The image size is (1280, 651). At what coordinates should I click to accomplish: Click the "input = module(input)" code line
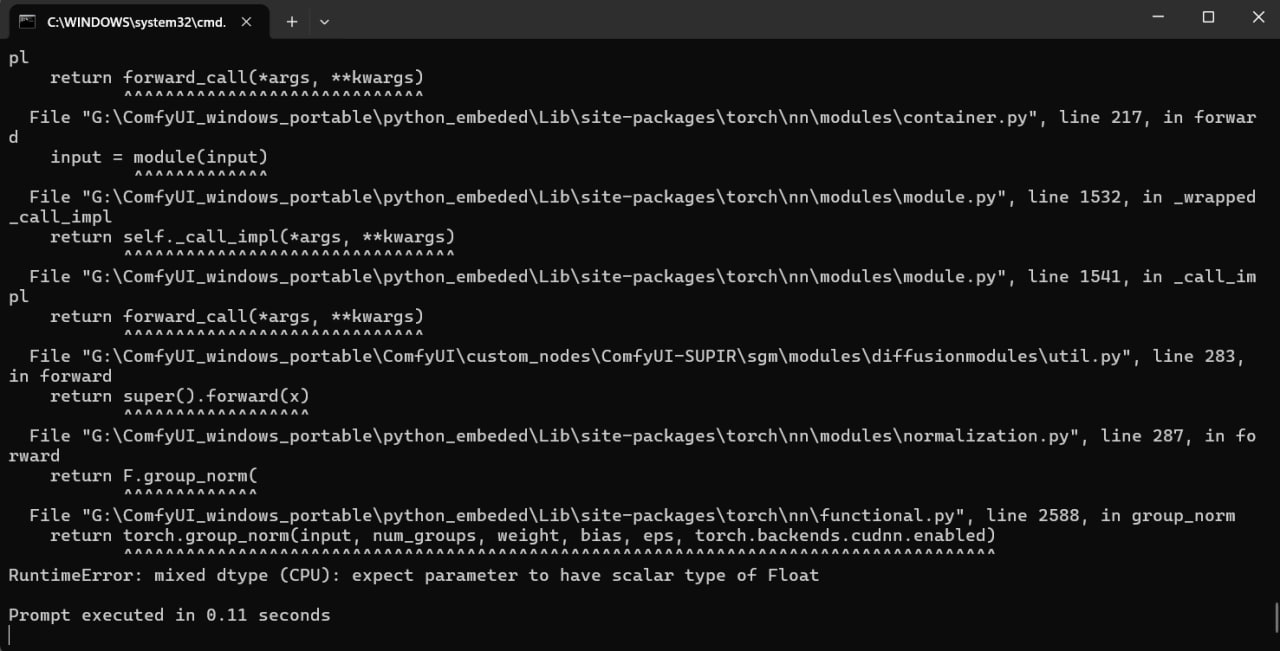[159, 157]
